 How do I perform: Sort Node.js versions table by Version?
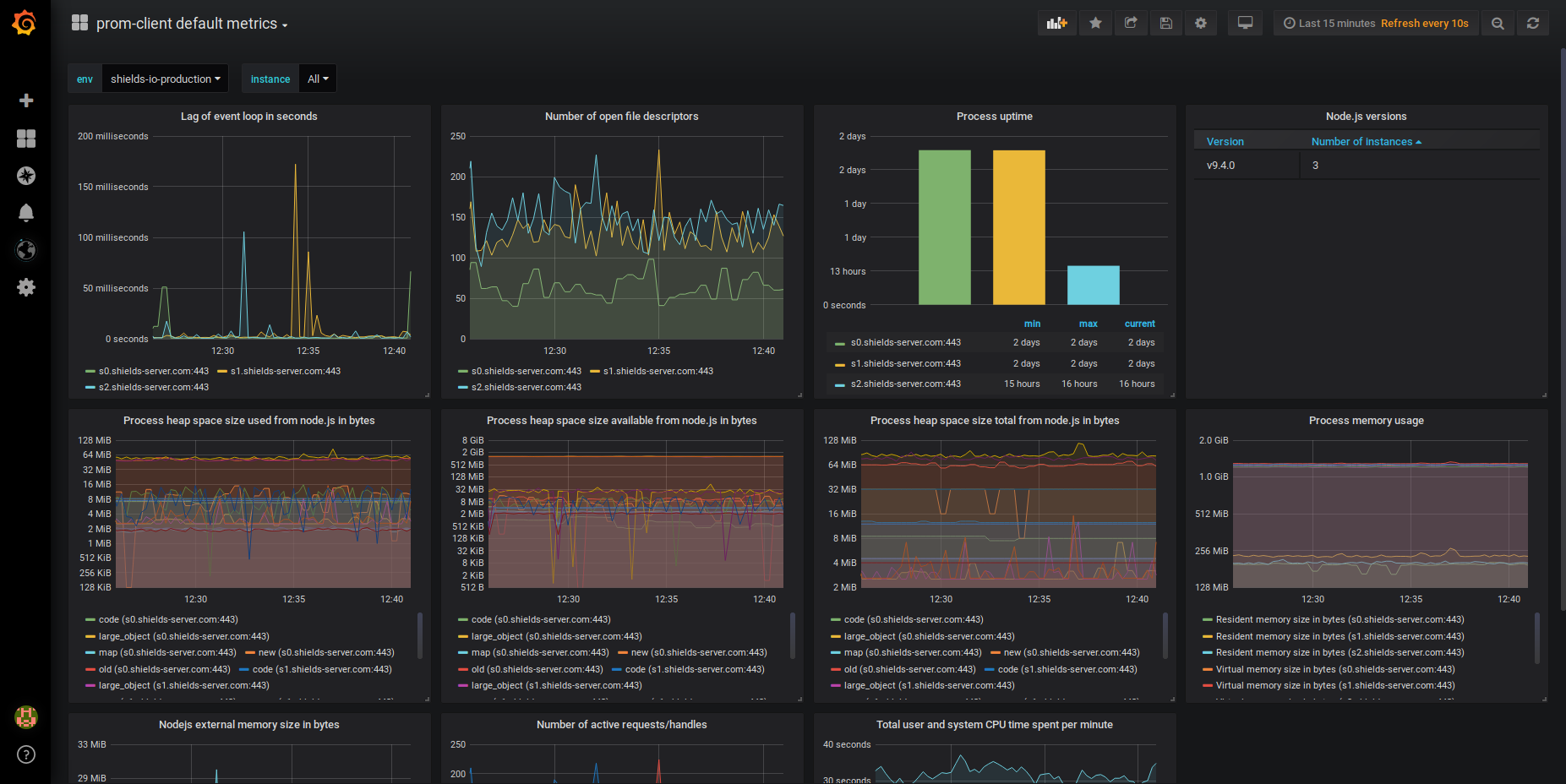1225,142
